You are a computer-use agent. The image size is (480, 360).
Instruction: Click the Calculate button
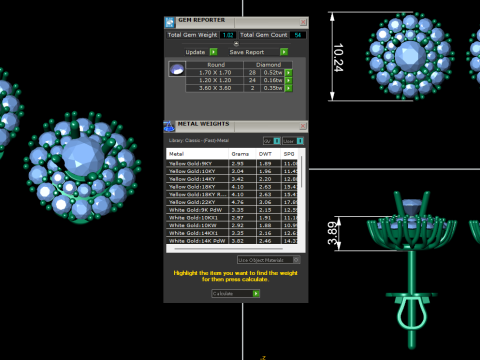tap(235, 294)
